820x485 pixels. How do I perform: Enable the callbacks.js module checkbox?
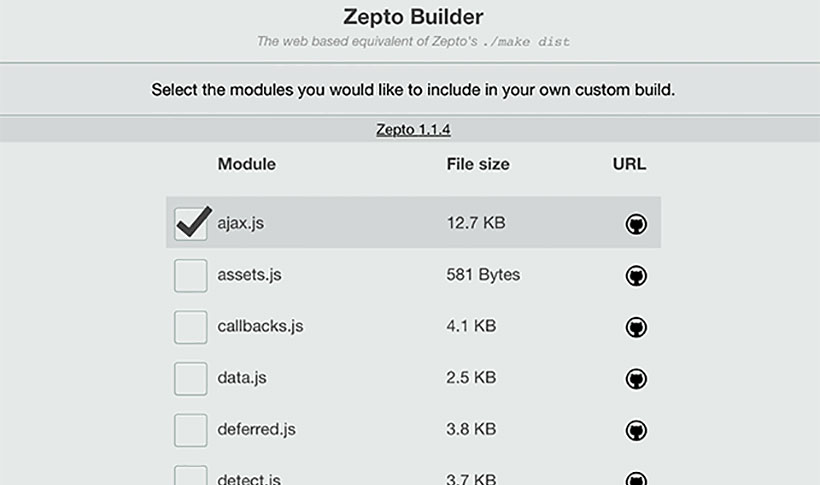point(190,327)
